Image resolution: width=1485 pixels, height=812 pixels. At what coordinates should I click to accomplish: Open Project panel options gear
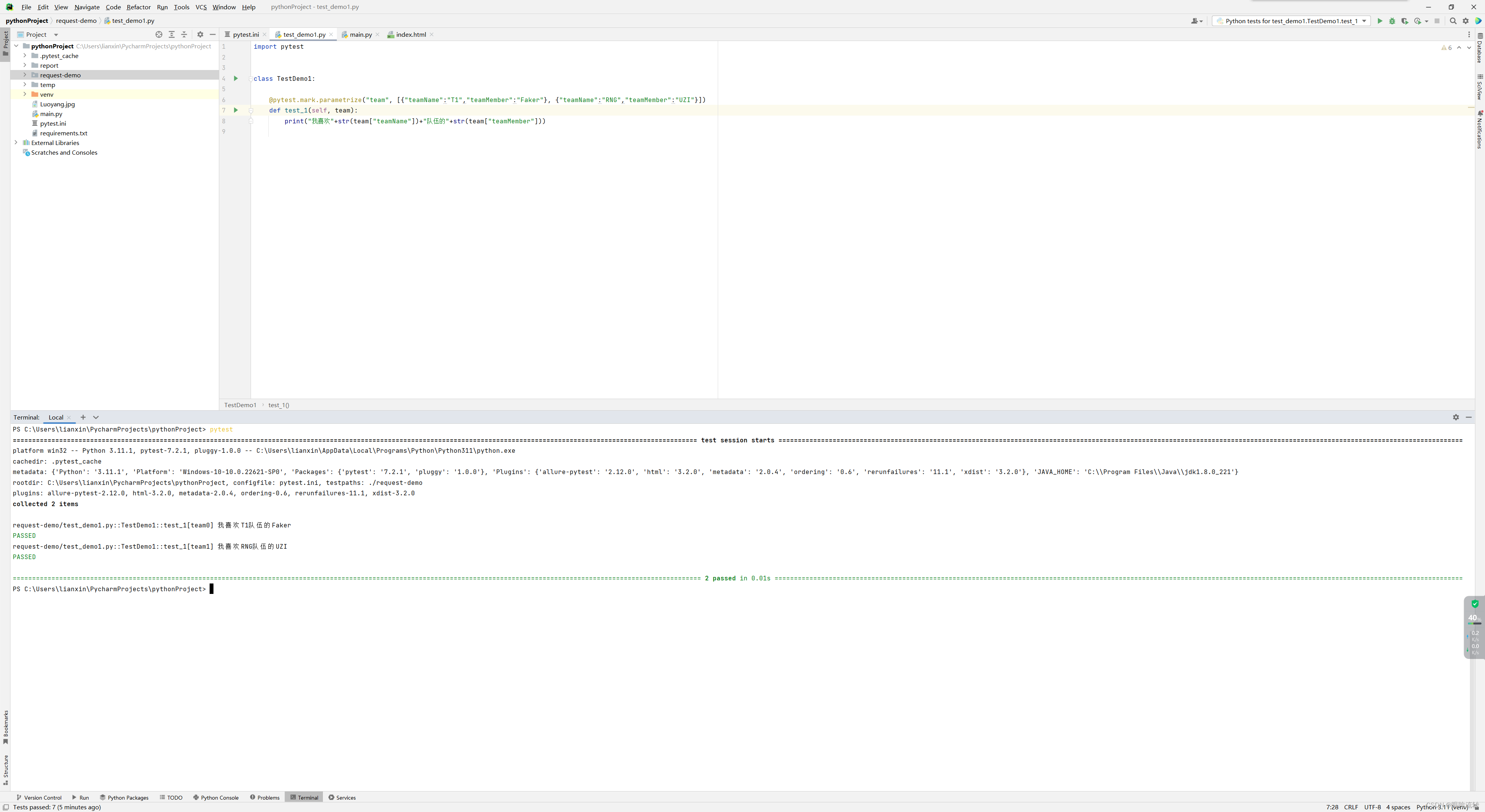pyautogui.click(x=200, y=34)
